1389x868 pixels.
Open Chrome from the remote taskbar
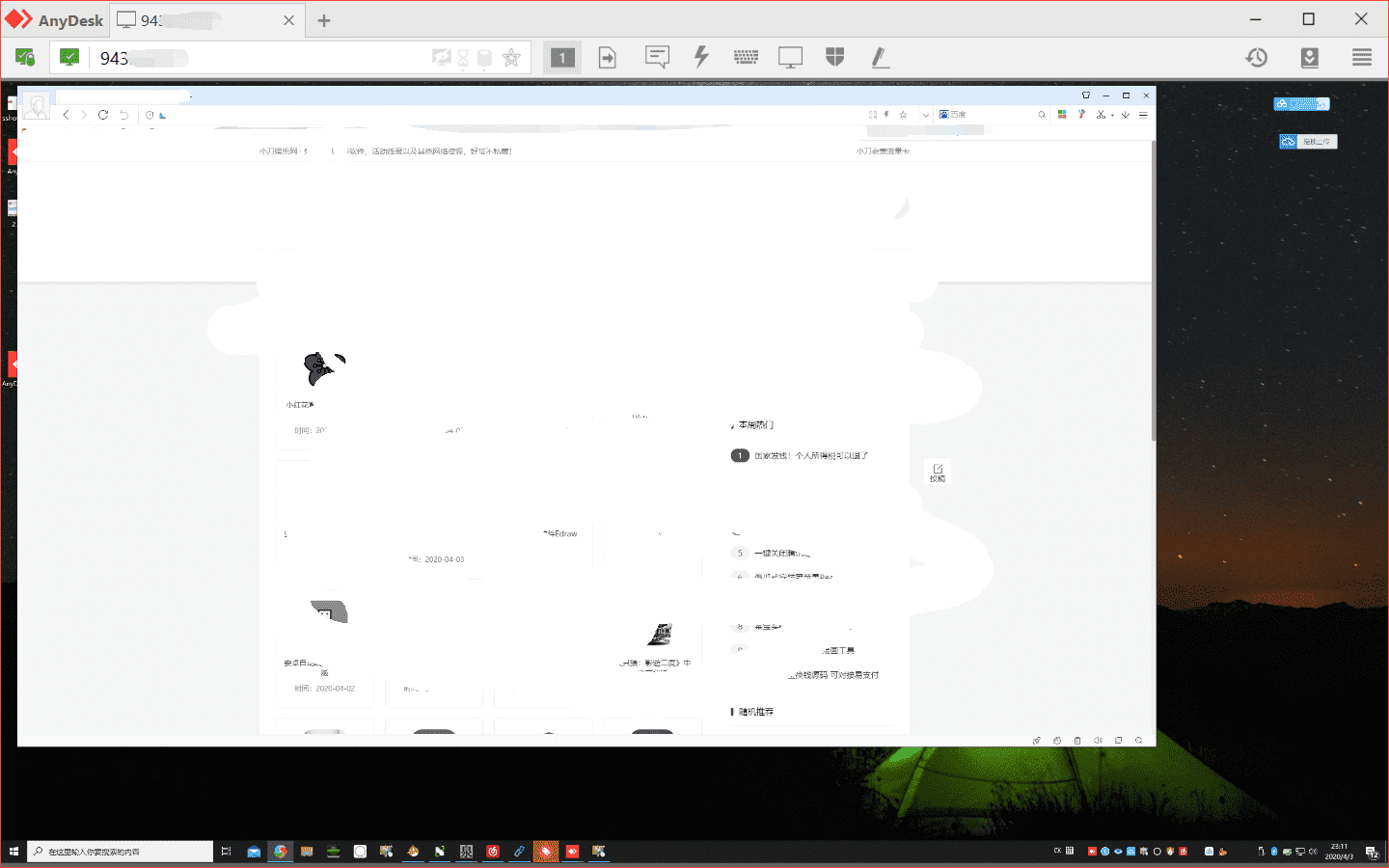(x=281, y=852)
